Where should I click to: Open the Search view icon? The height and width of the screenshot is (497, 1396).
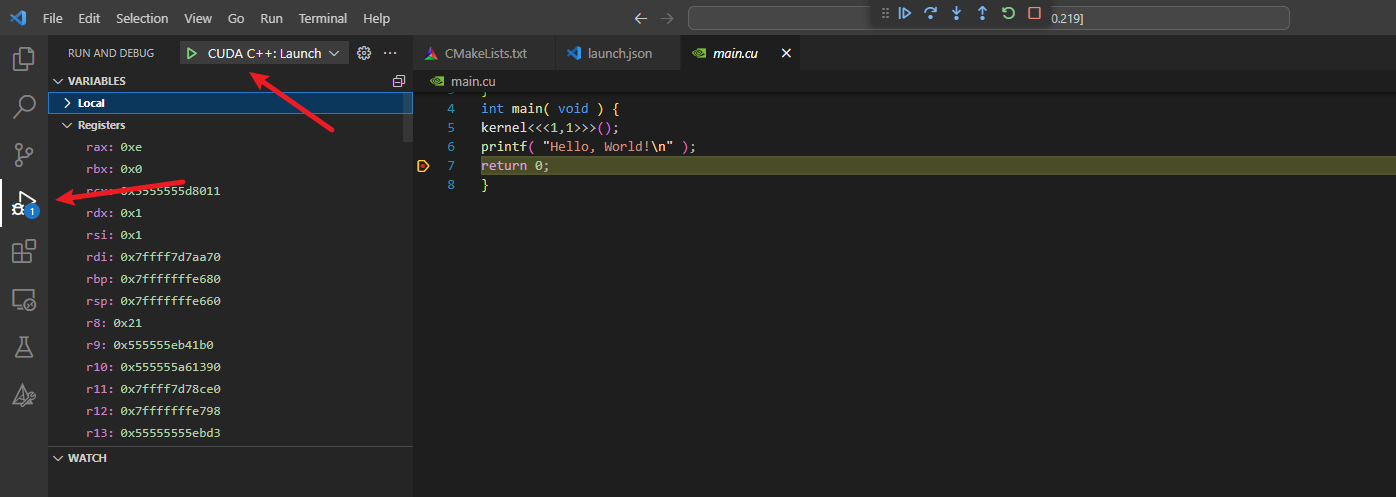[23, 106]
